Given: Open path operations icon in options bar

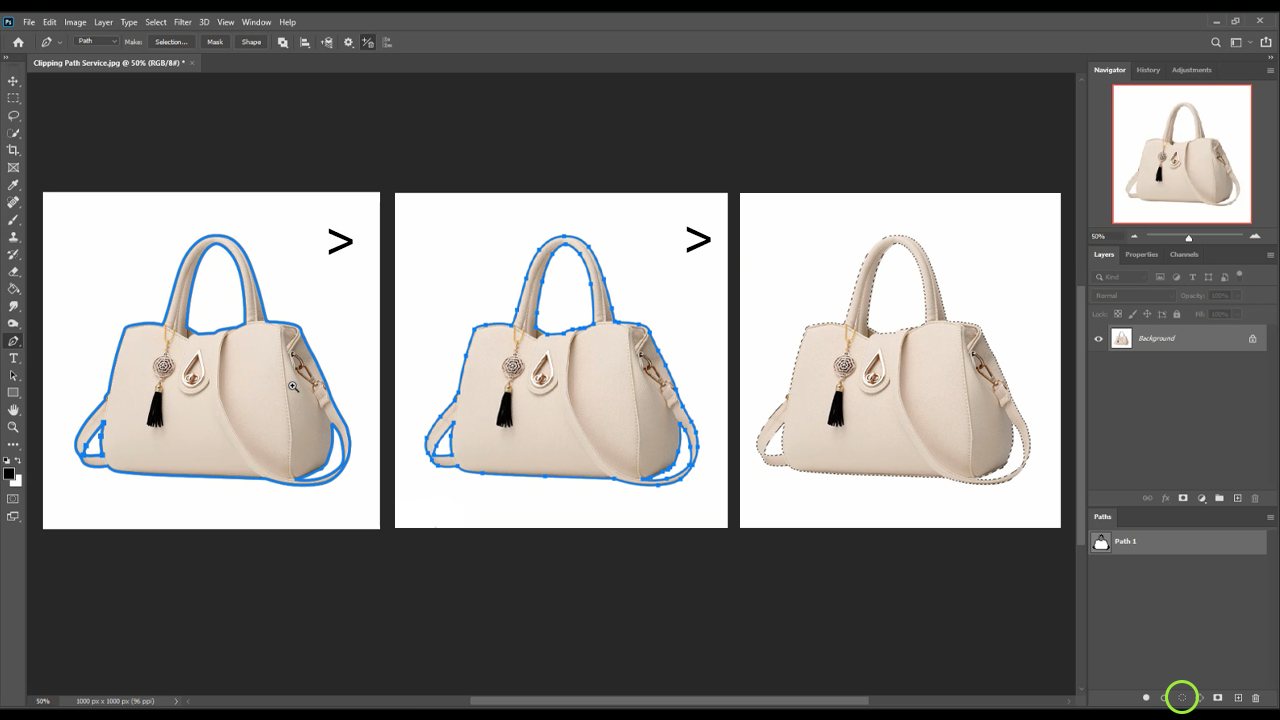Looking at the screenshot, I should tap(283, 42).
